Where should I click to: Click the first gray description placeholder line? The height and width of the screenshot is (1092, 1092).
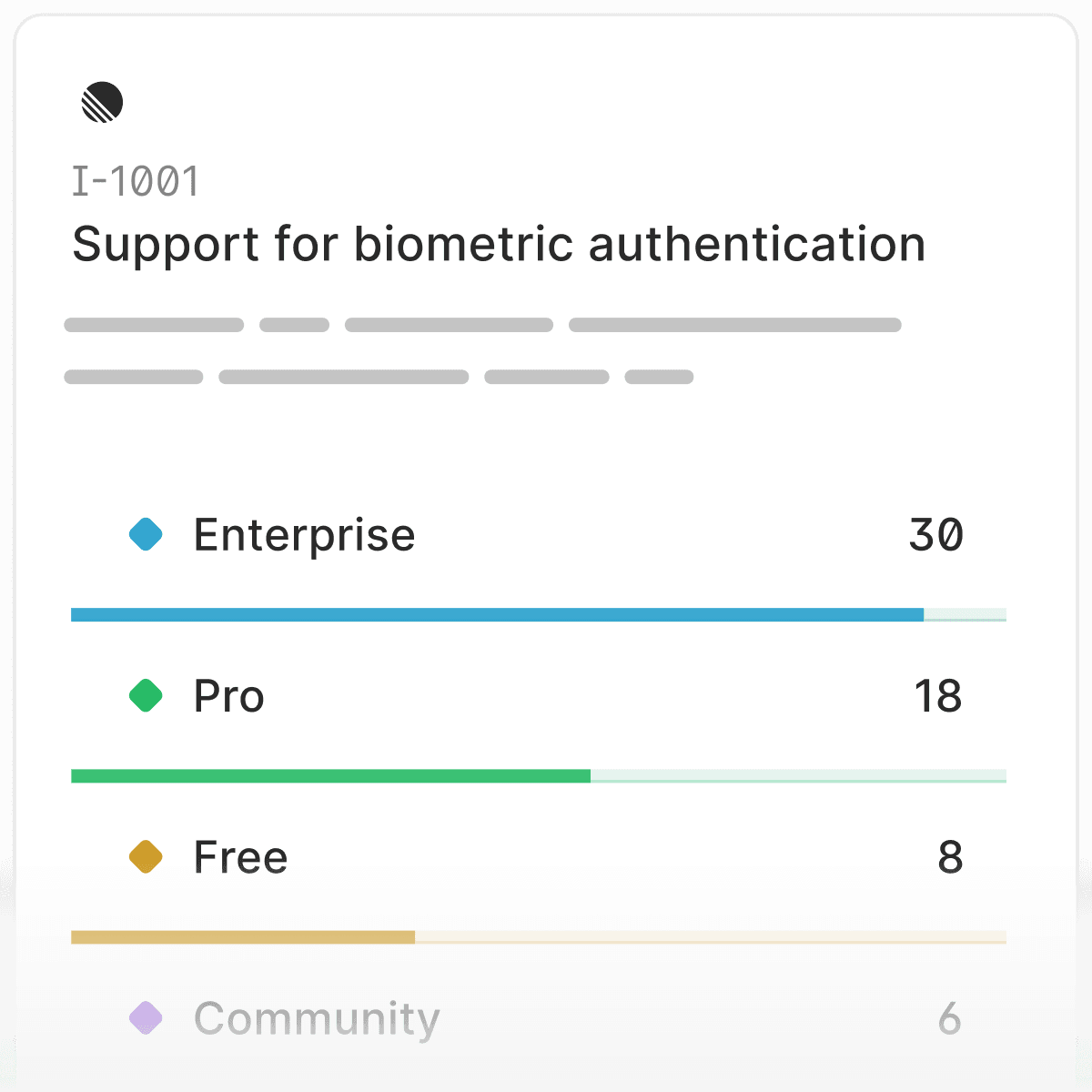click(x=482, y=325)
